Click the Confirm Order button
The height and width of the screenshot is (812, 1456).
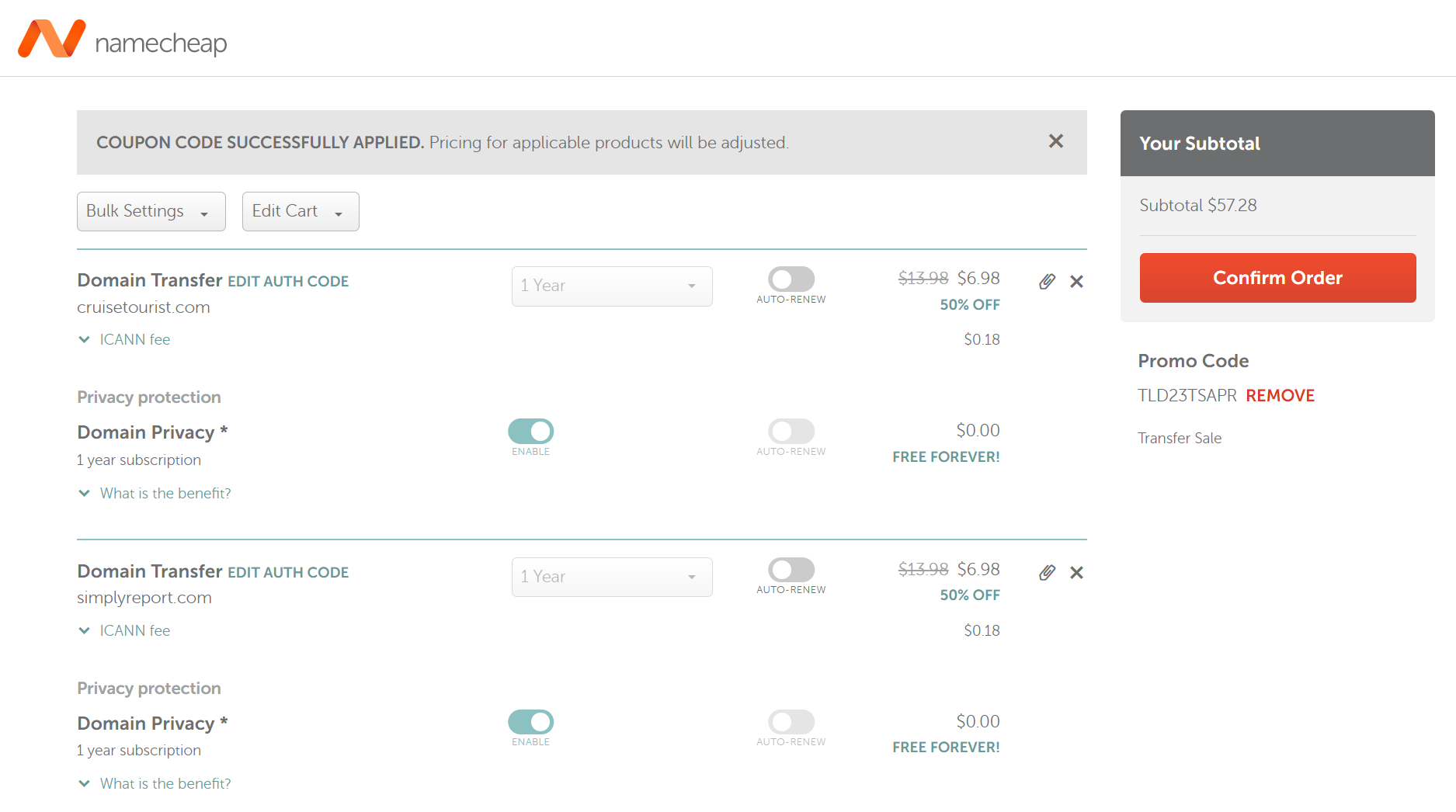tap(1277, 278)
